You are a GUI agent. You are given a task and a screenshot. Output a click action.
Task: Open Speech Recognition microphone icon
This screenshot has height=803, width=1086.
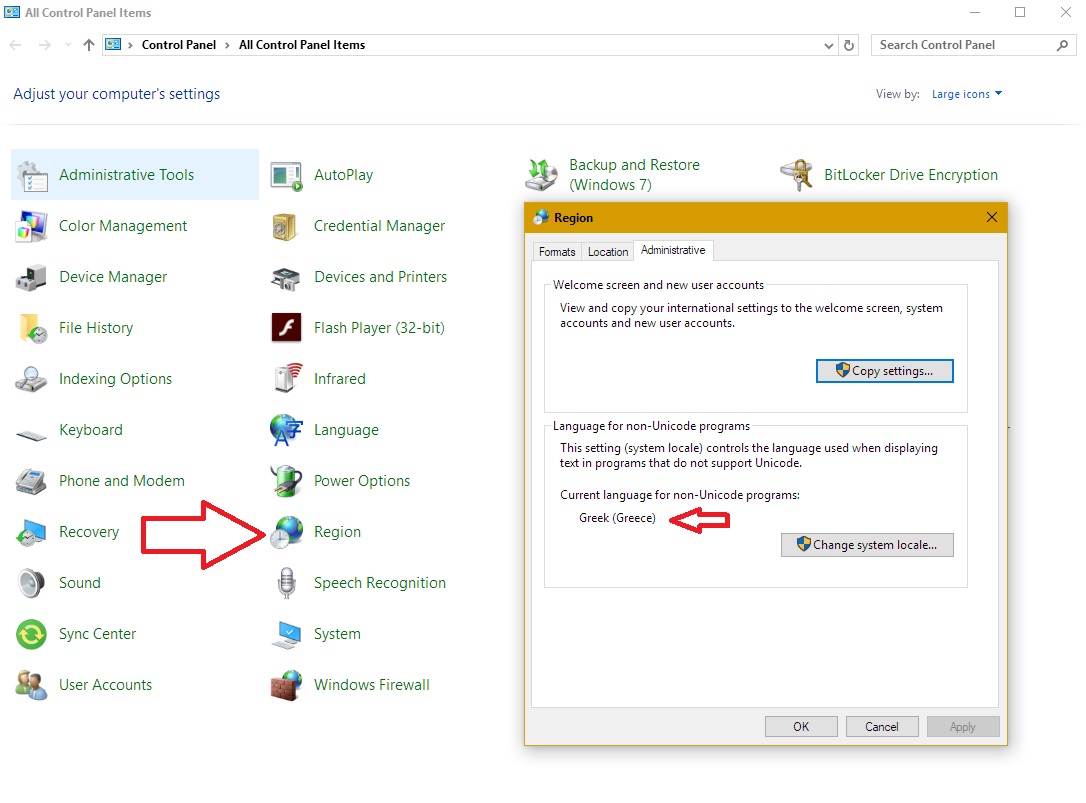click(286, 583)
